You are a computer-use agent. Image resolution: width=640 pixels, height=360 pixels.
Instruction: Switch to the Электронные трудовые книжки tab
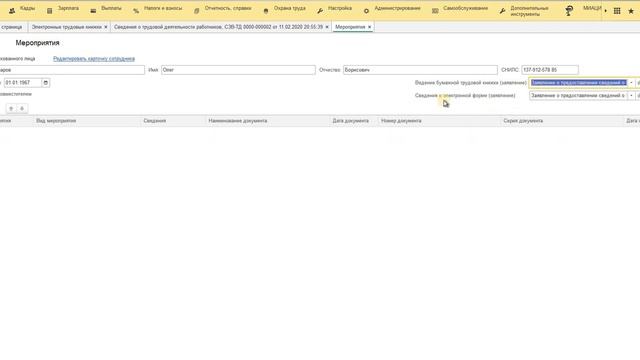coord(67,27)
